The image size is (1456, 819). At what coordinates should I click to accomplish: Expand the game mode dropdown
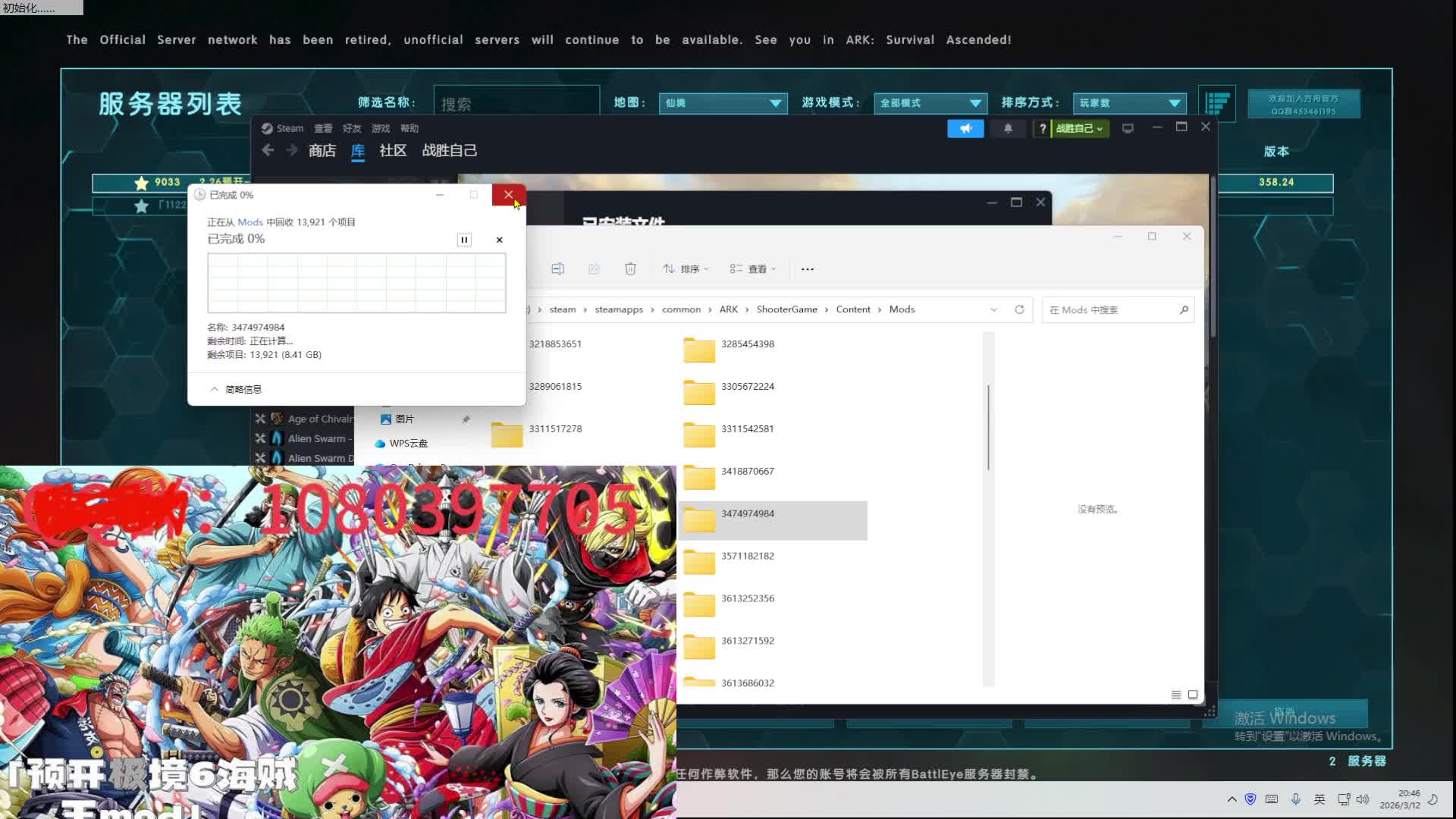click(x=930, y=103)
